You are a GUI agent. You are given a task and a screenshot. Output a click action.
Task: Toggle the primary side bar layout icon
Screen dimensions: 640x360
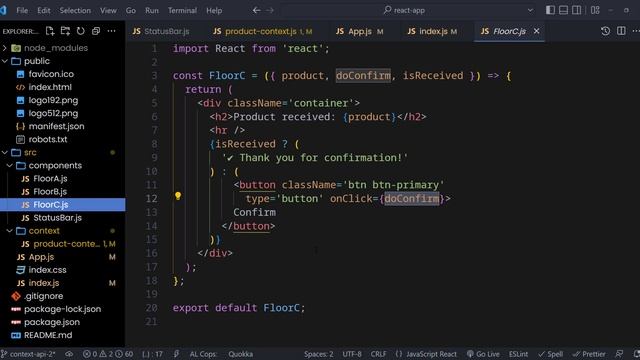550,10
